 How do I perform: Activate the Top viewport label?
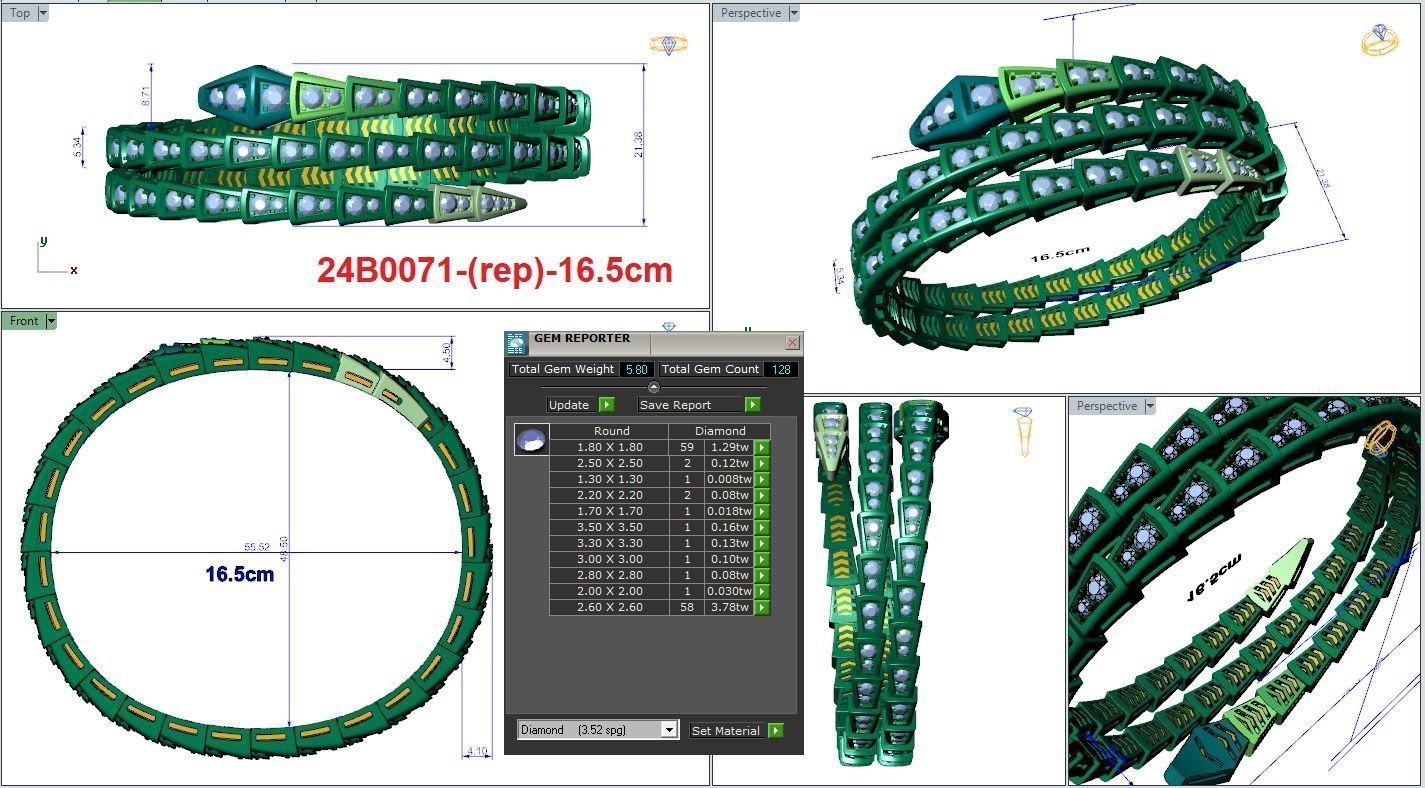pos(20,13)
